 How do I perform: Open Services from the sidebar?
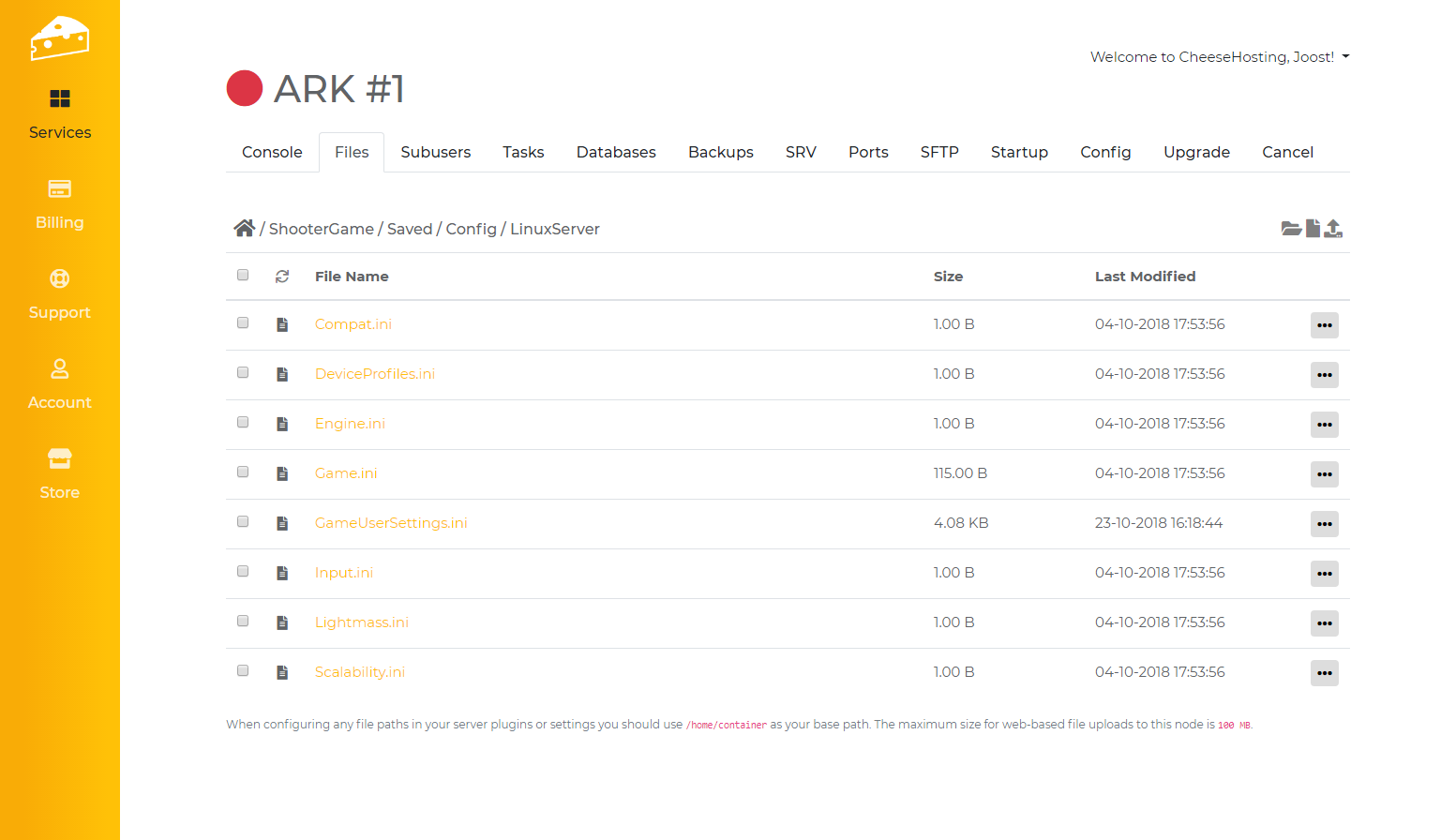tap(60, 114)
